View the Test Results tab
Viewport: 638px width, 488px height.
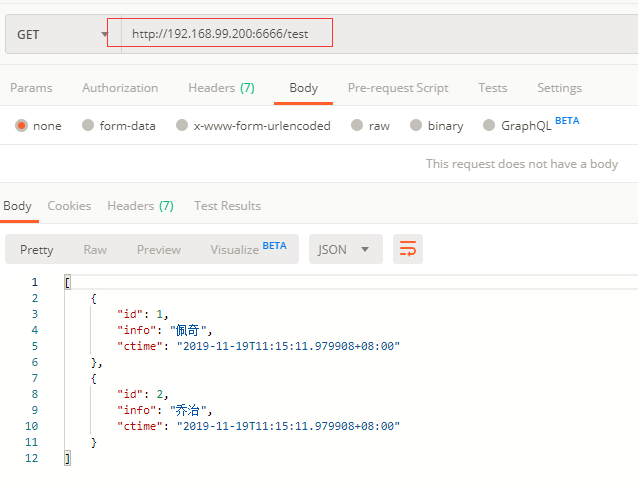(227, 206)
